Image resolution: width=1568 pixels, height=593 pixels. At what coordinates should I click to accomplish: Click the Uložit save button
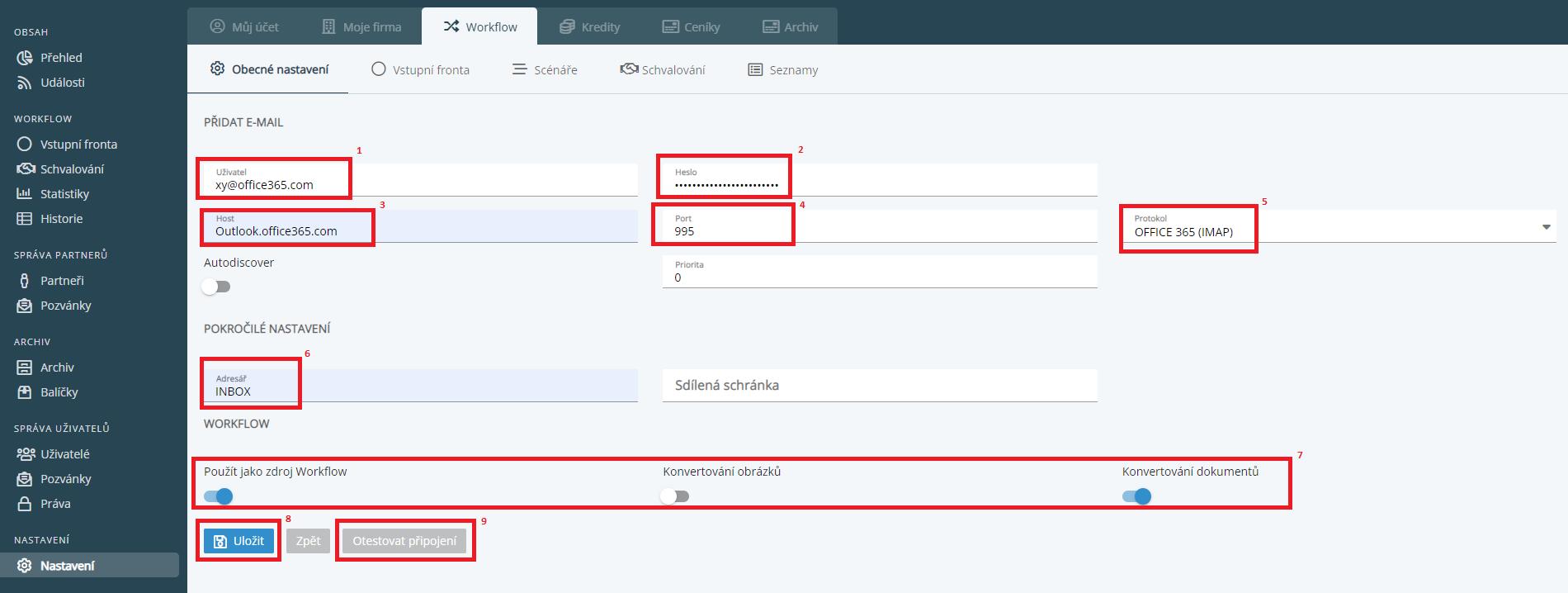[239, 541]
